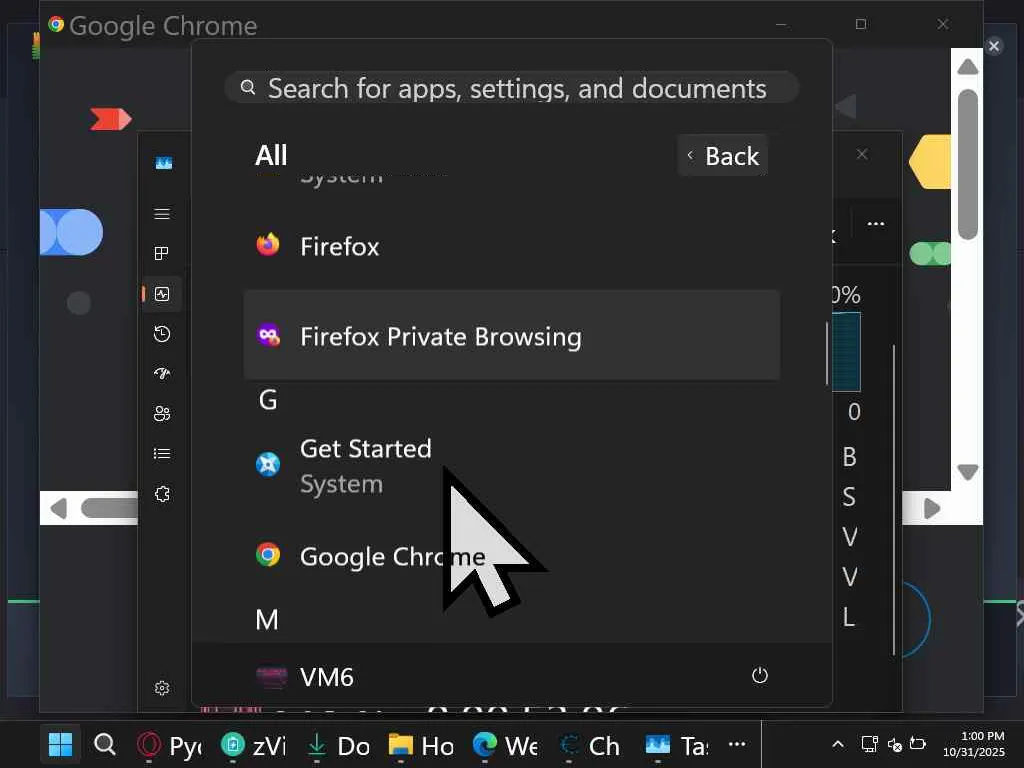1024x768 pixels.
Task: Click the Windows Start button
Action: click(x=61, y=744)
